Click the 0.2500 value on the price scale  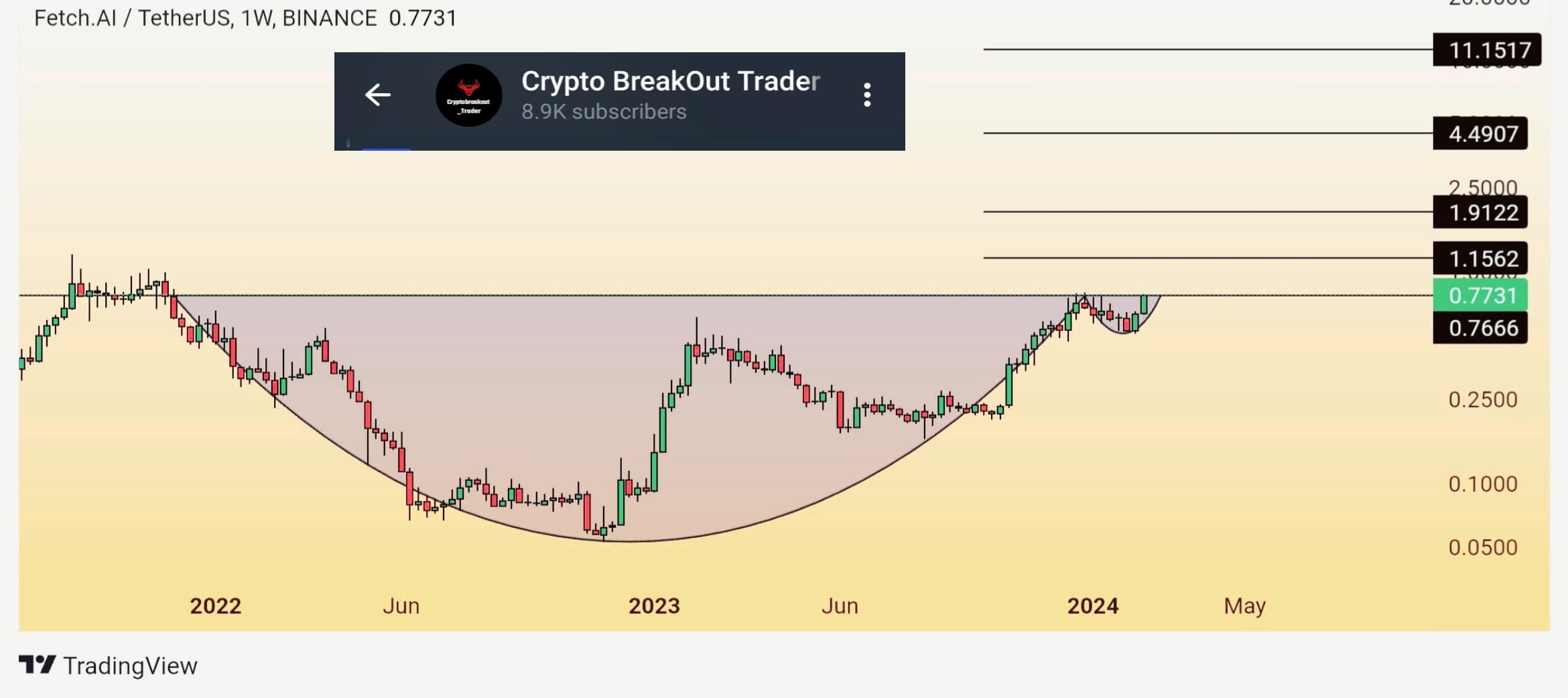pyautogui.click(x=1484, y=399)
